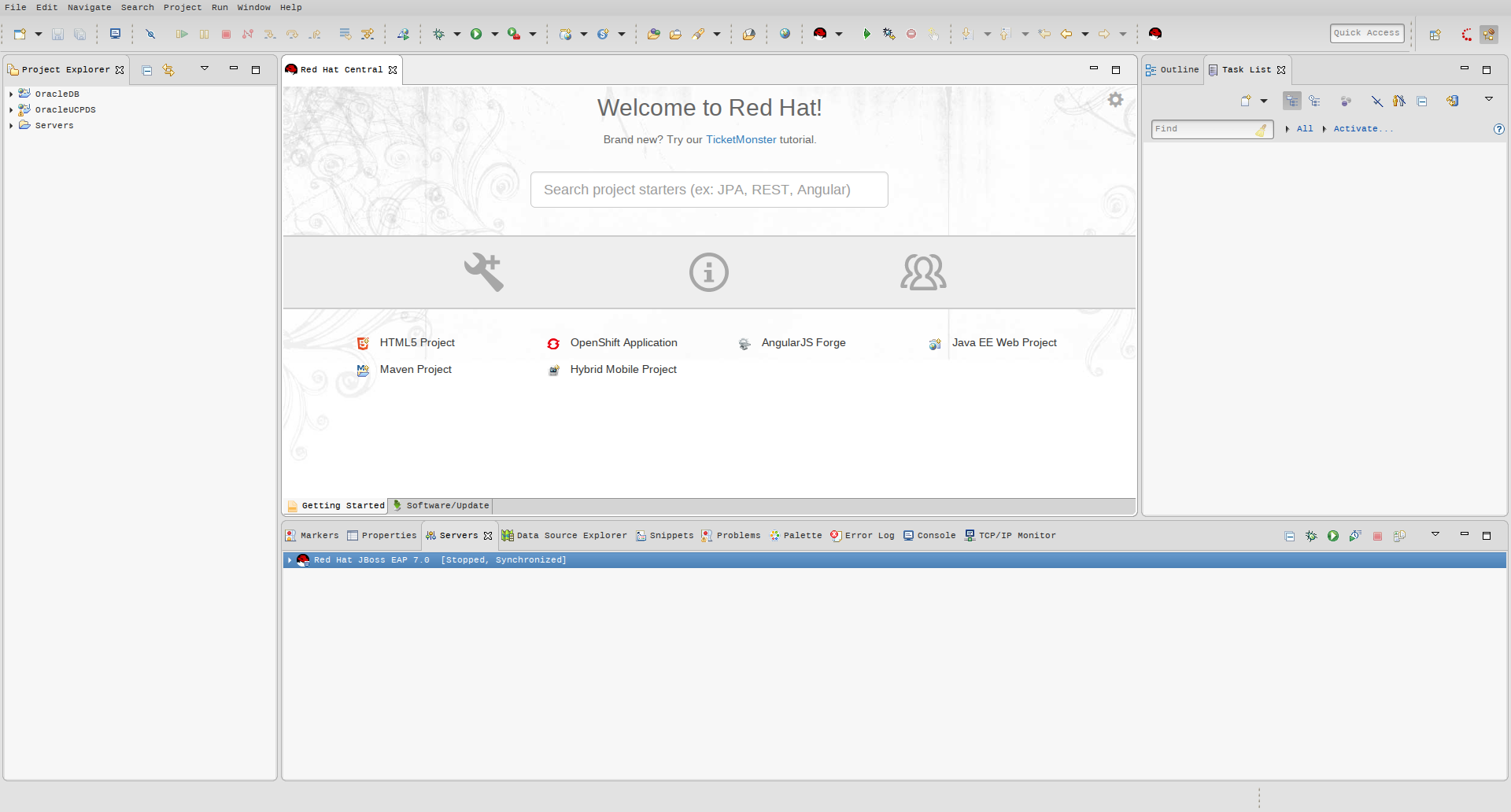Click the red Terminate square icon
Screen dimensions: 1511x812
click(x=226, y=34)
